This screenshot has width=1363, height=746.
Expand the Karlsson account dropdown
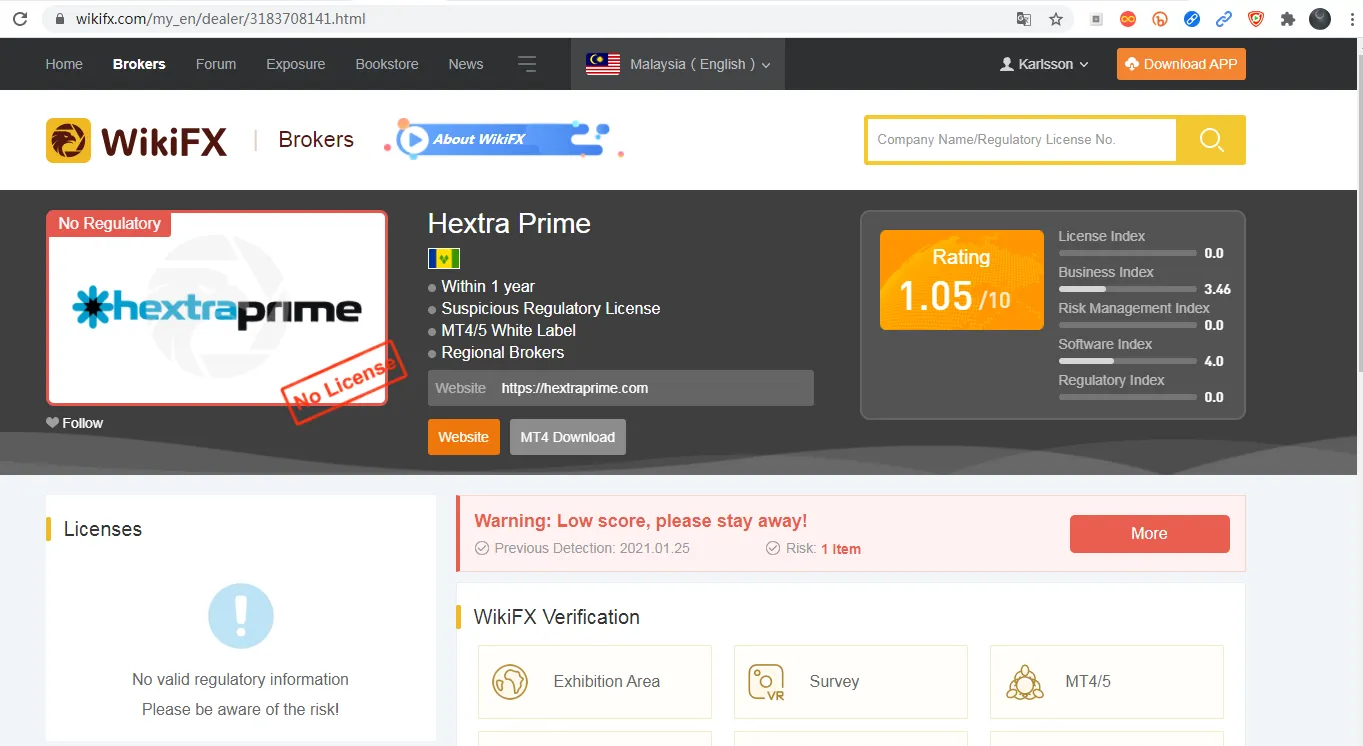(1044, 64)
